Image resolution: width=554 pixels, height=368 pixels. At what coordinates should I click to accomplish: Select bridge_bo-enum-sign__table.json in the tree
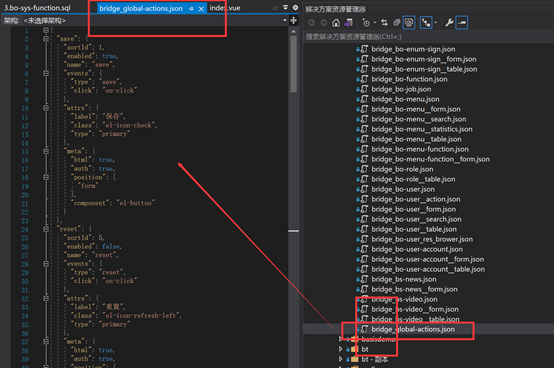tap(424, 69)
